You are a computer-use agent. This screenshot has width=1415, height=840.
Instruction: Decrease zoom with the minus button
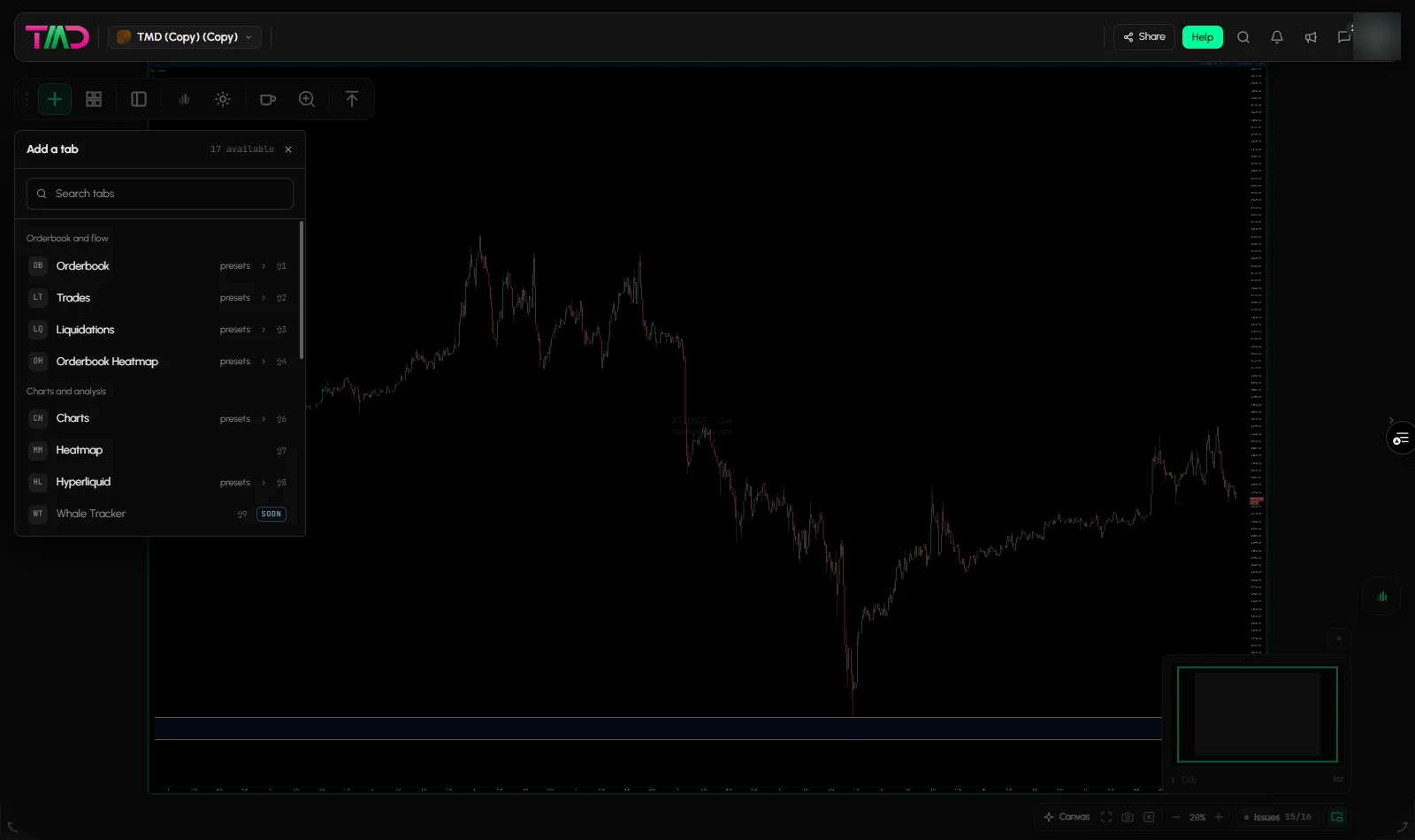coord(1176,817)
